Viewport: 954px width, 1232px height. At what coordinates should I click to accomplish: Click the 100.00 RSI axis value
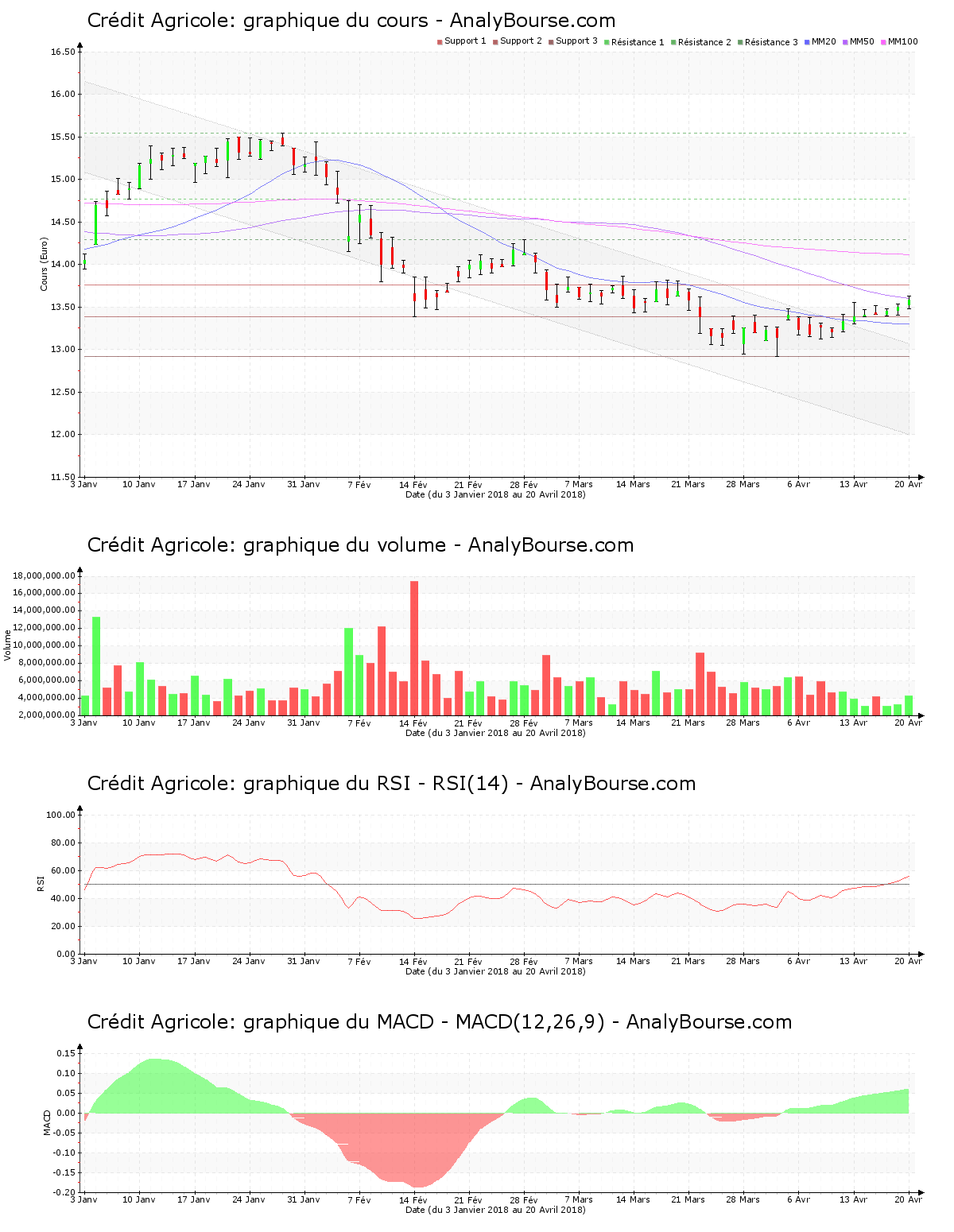[x=60, y=815]
